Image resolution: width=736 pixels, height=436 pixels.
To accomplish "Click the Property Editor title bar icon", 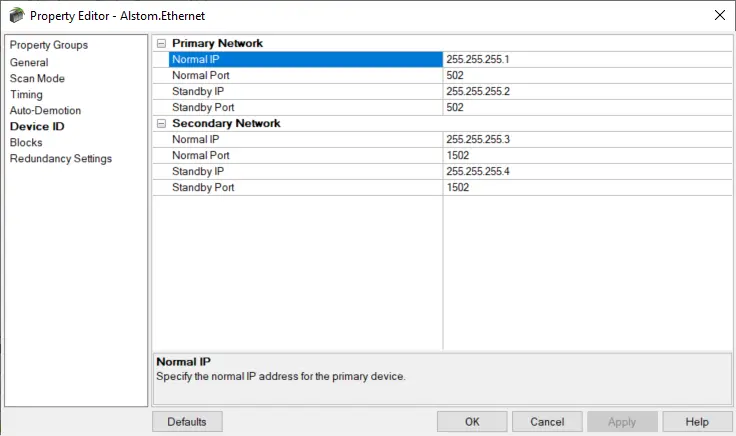I will pos(16,15).
